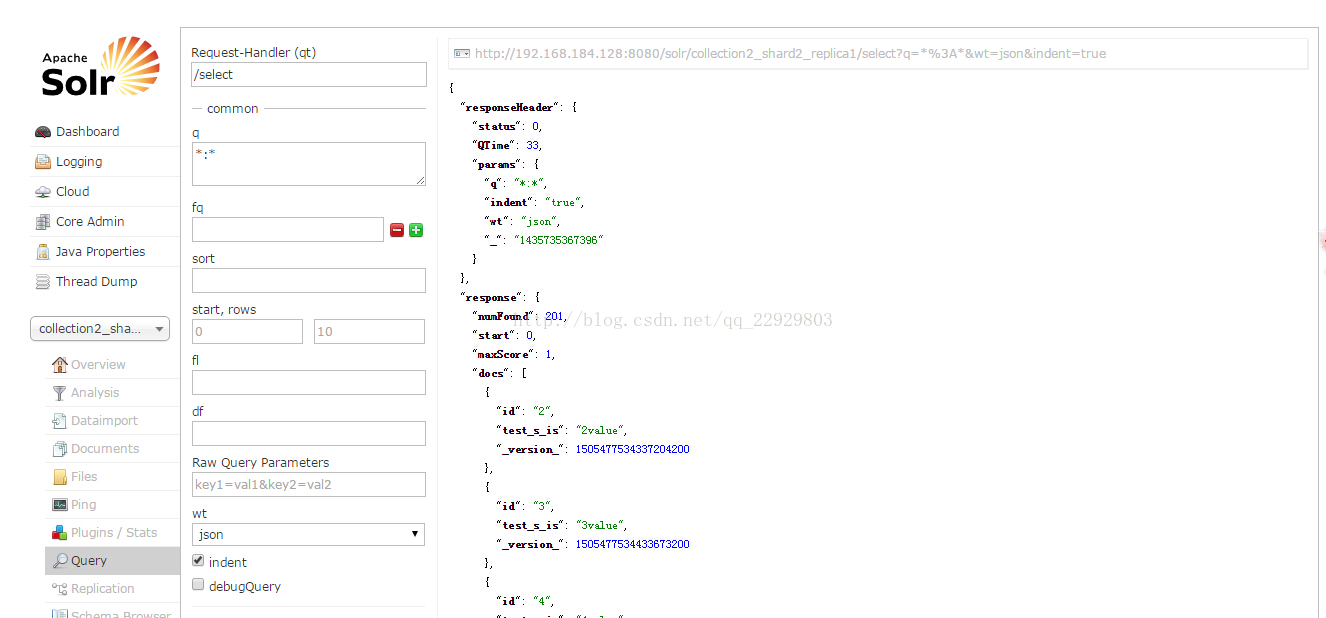Click the link icon beside request URL
Screen dimensions: 1326x618
coord(462,54)
